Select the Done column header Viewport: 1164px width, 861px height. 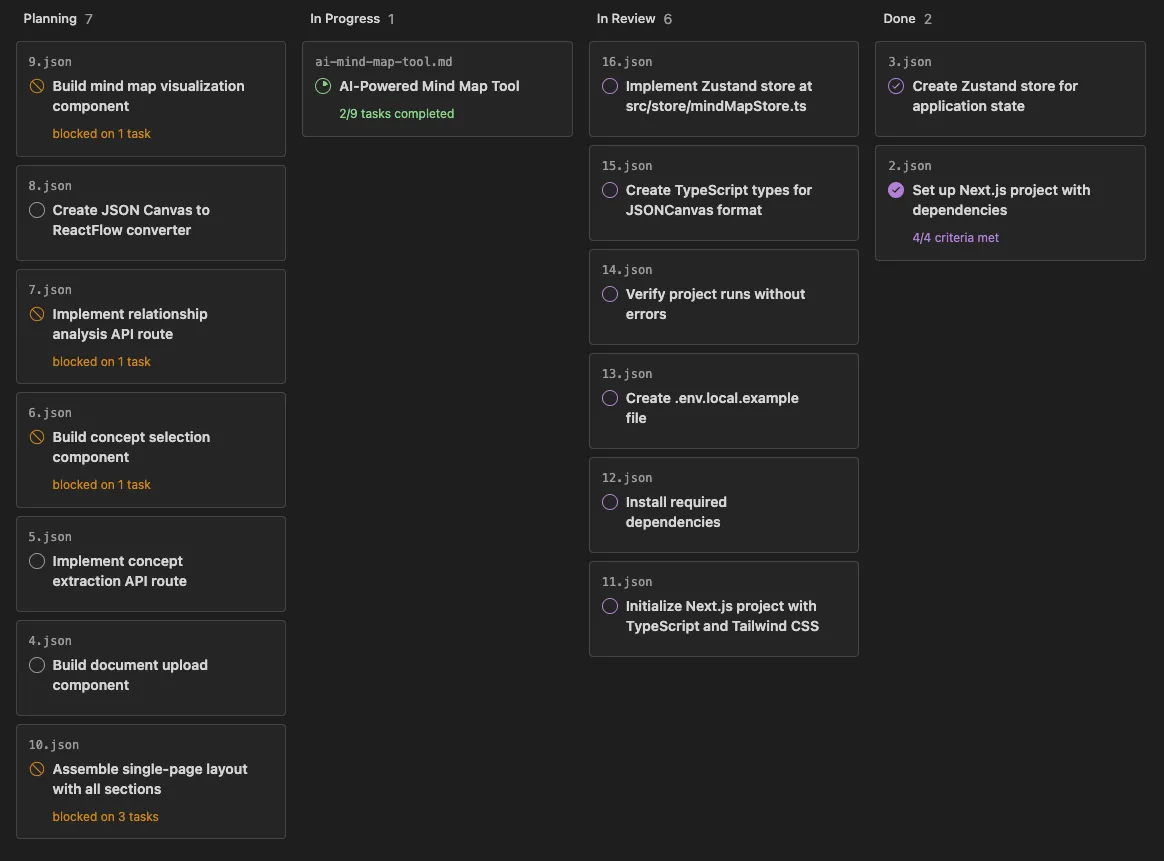pos(897,18)
